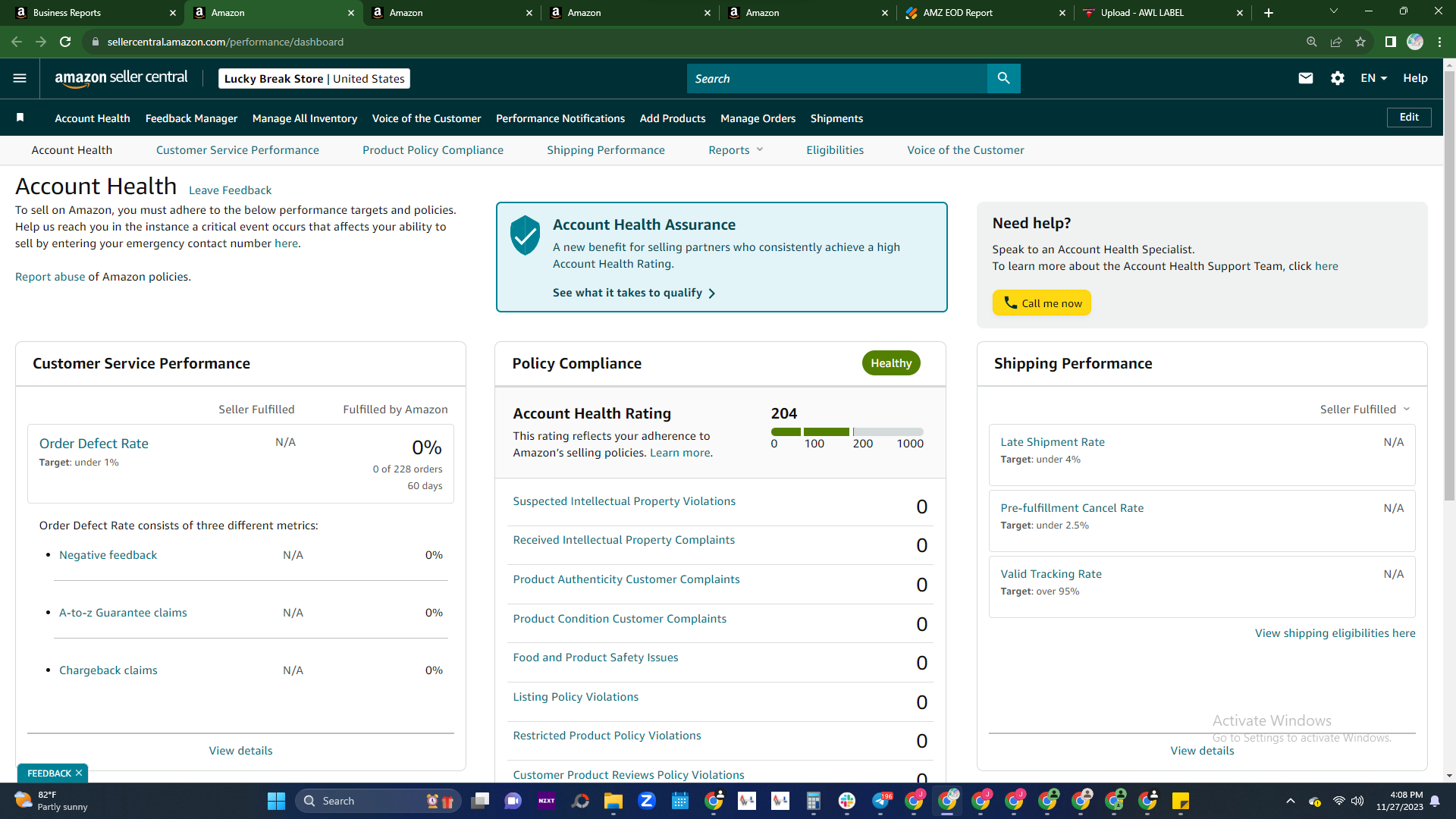Expand See what it takes to qualify
Image resolution: width=1456 pixels, height=819 pixels.
click(x=634, y=293)
